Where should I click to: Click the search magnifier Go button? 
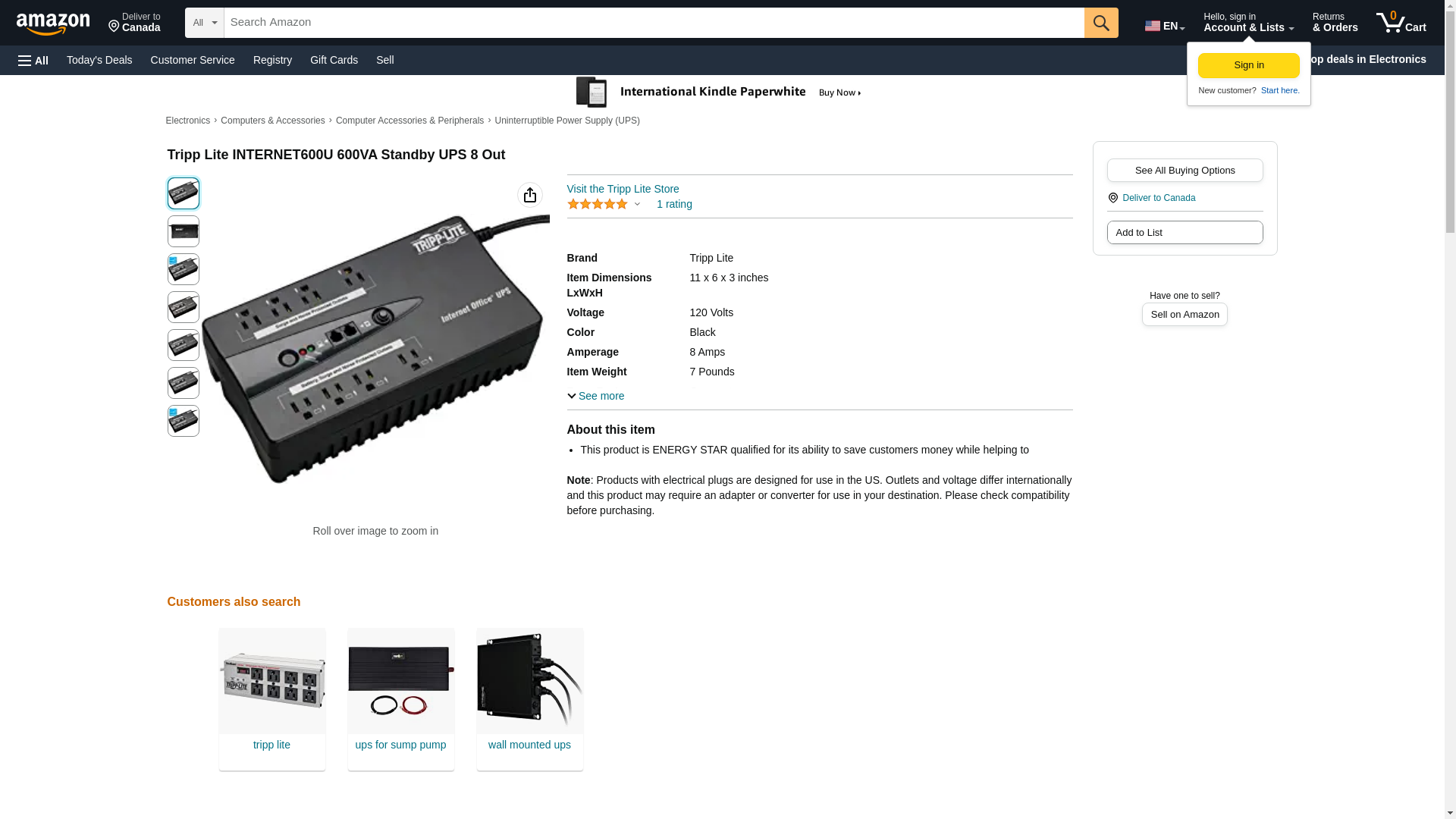(1101, 23)
